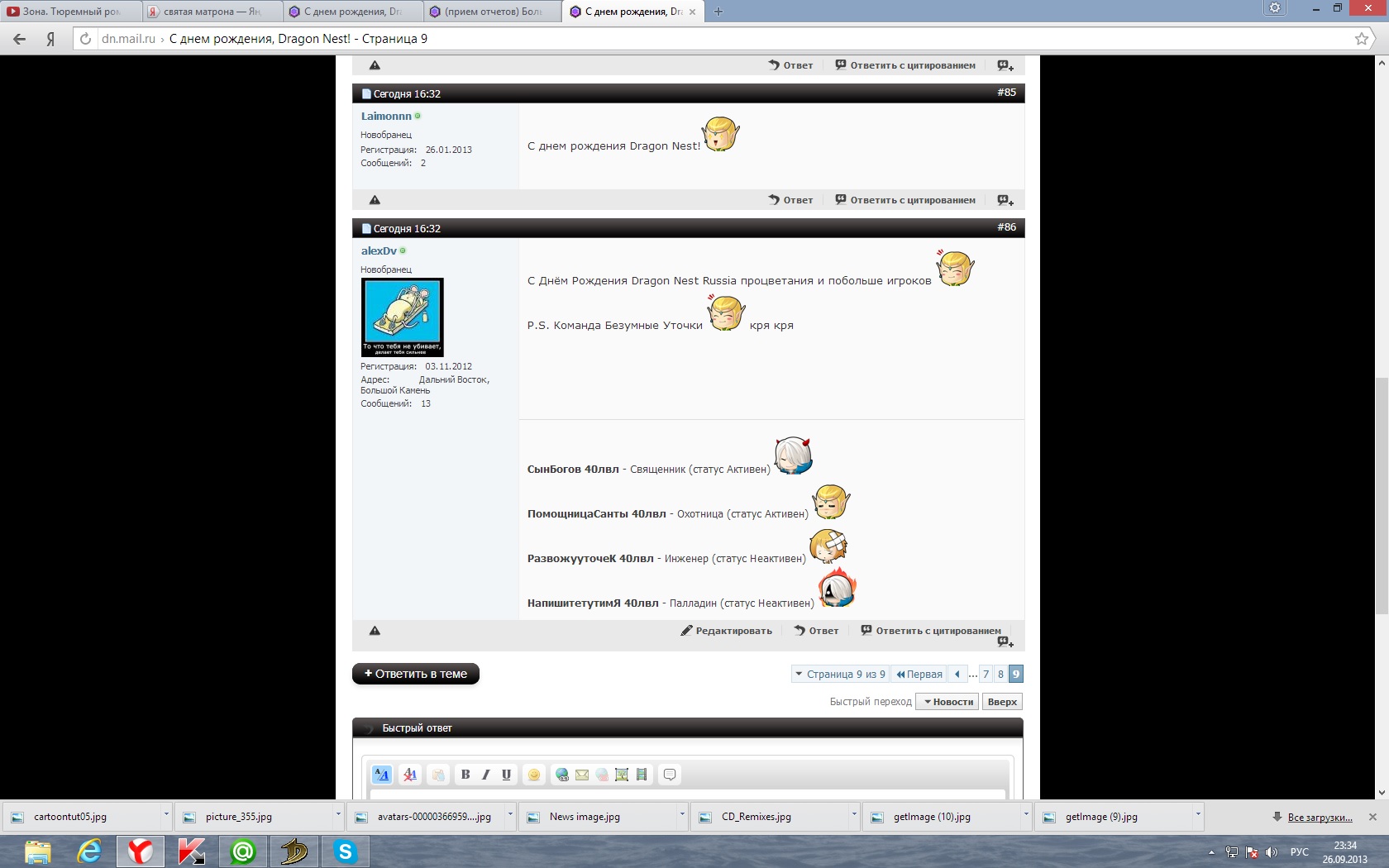The image size is (1389, 868).
Task: Click the volume icon in system tray
Action: 1272,852
